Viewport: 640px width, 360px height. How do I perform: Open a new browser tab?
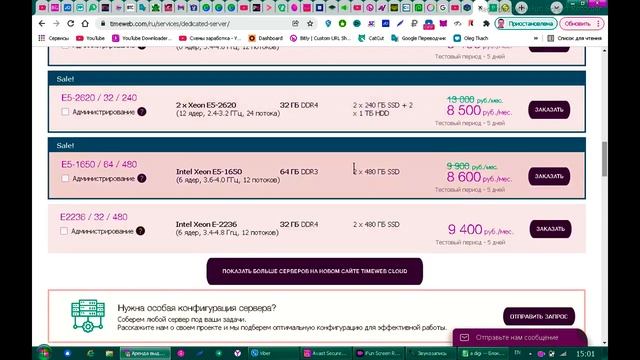pyautogui.click(x=521, y=7)
